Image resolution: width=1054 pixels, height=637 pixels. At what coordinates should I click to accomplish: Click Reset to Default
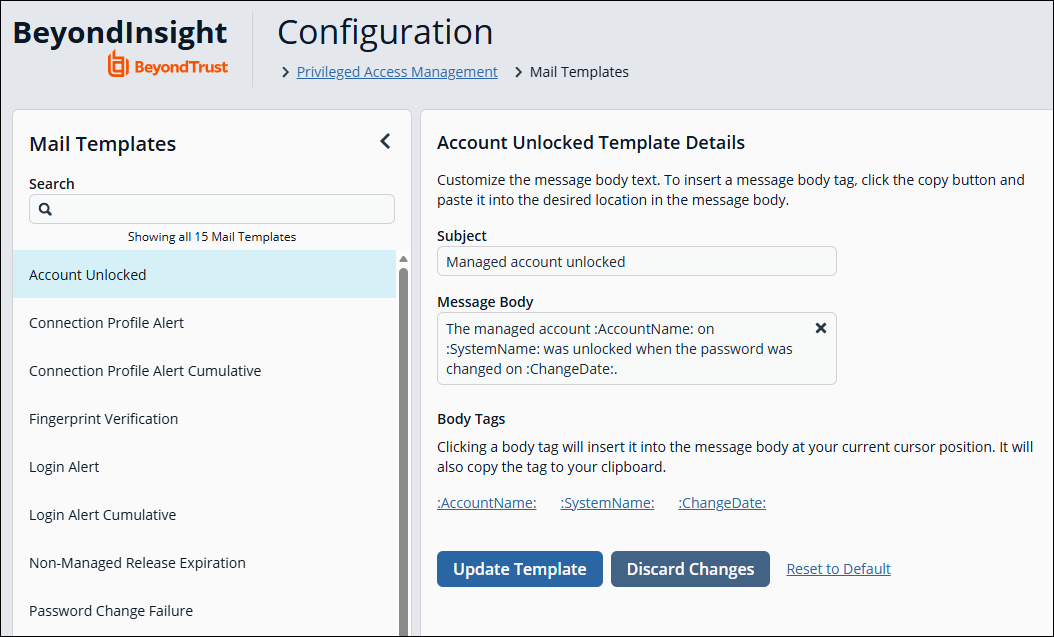[838, 568]
